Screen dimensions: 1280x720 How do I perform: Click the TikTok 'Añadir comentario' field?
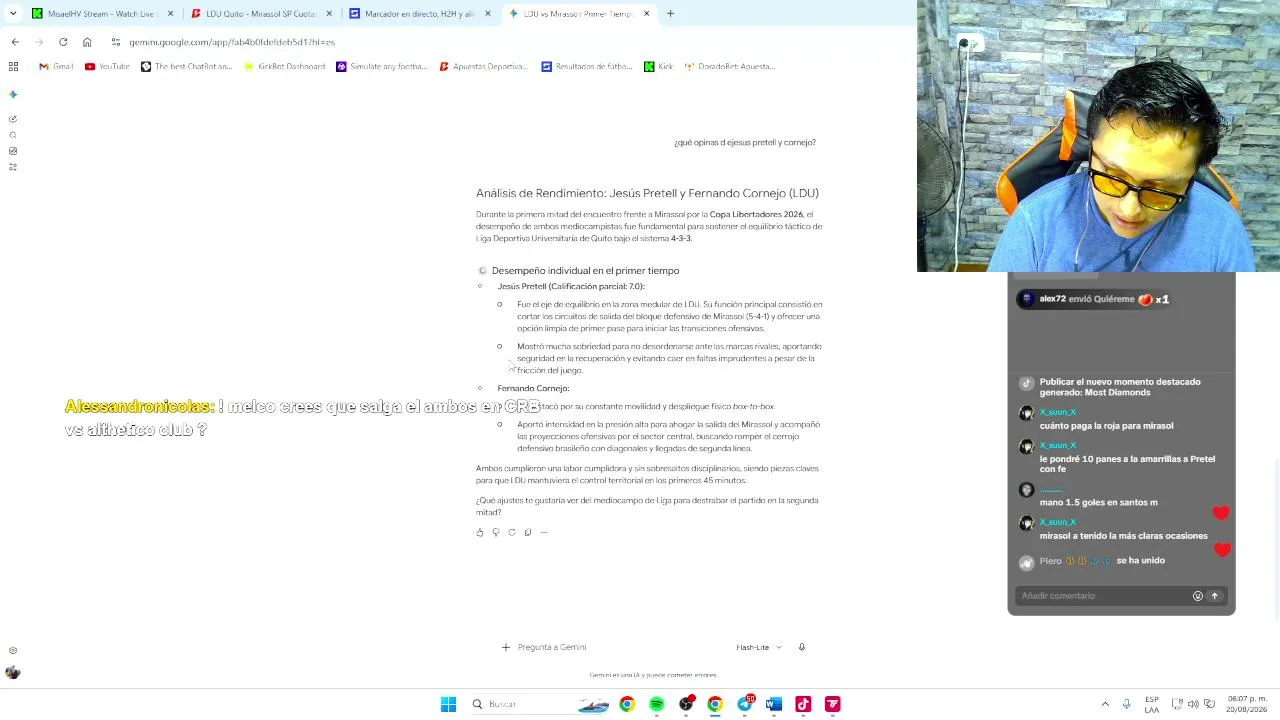click(1104, 596)
